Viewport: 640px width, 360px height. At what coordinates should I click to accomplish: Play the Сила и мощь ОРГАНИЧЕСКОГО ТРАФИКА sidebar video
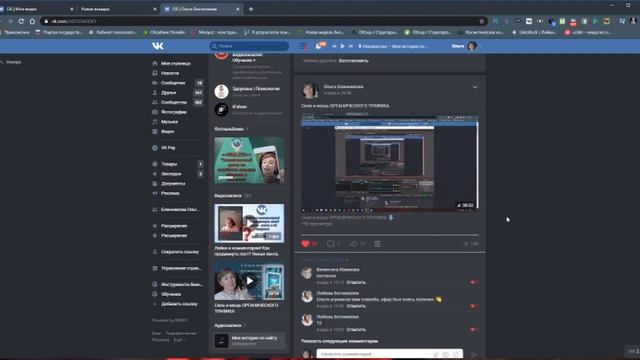pyautogui.click(x=249, y=281)
